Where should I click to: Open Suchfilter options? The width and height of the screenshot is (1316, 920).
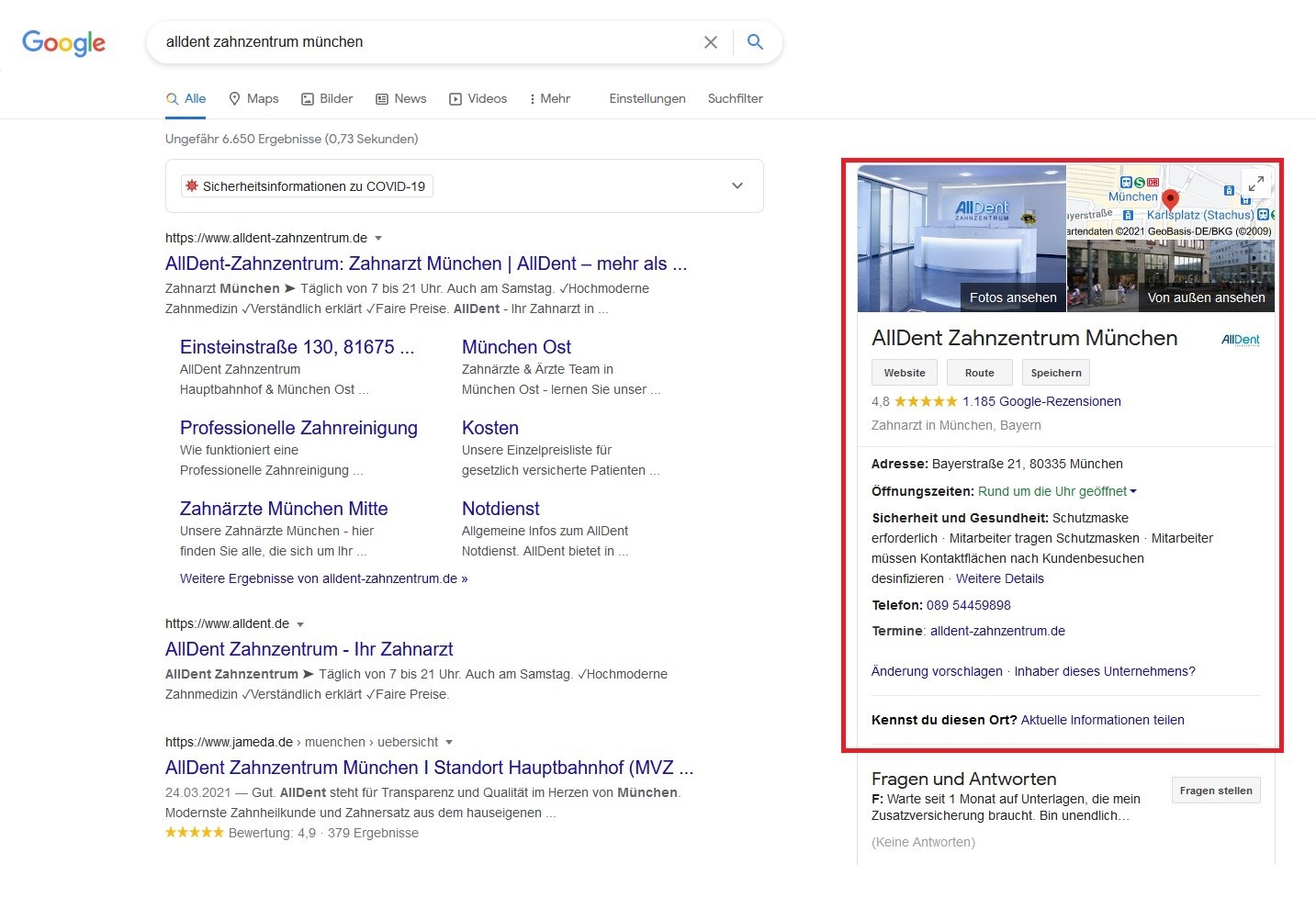pos(735,98)
